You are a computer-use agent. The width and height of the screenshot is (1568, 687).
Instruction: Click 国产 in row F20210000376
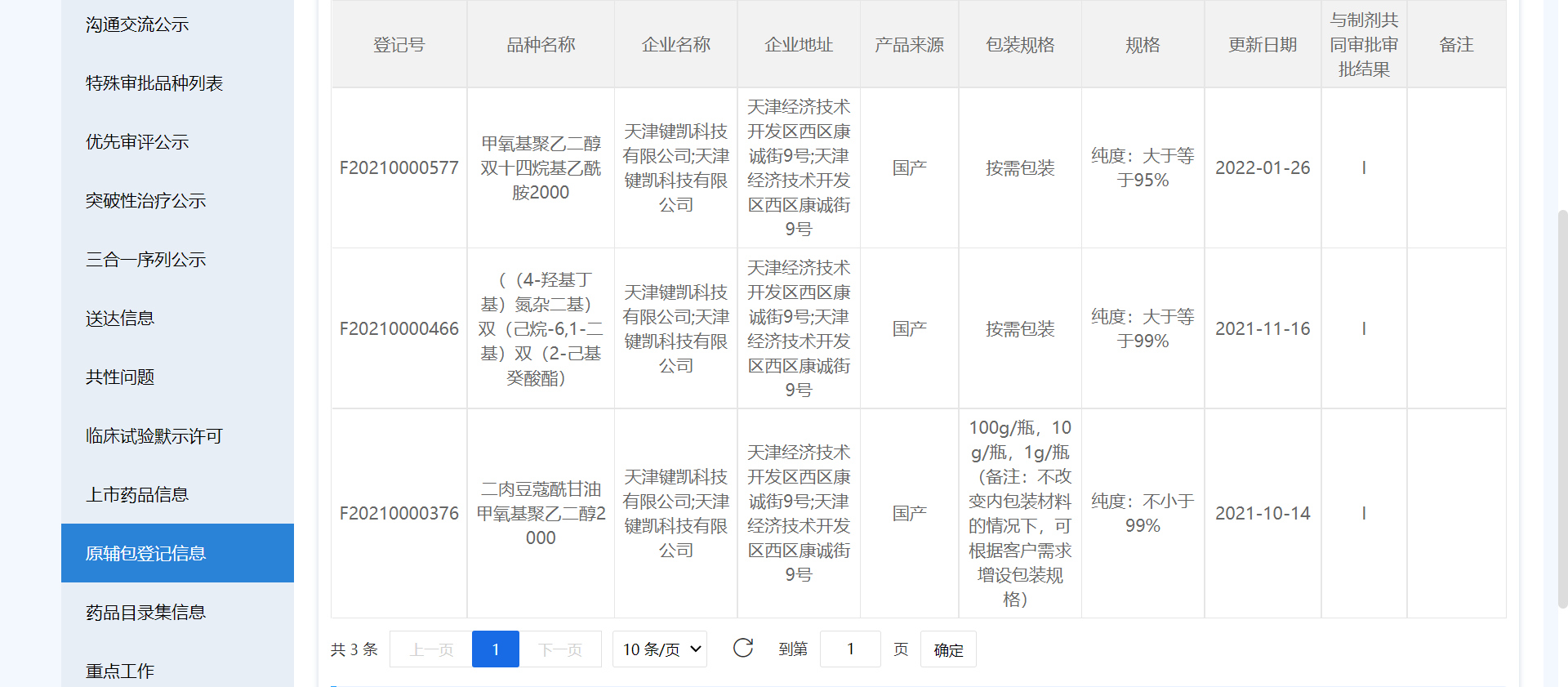909,514
